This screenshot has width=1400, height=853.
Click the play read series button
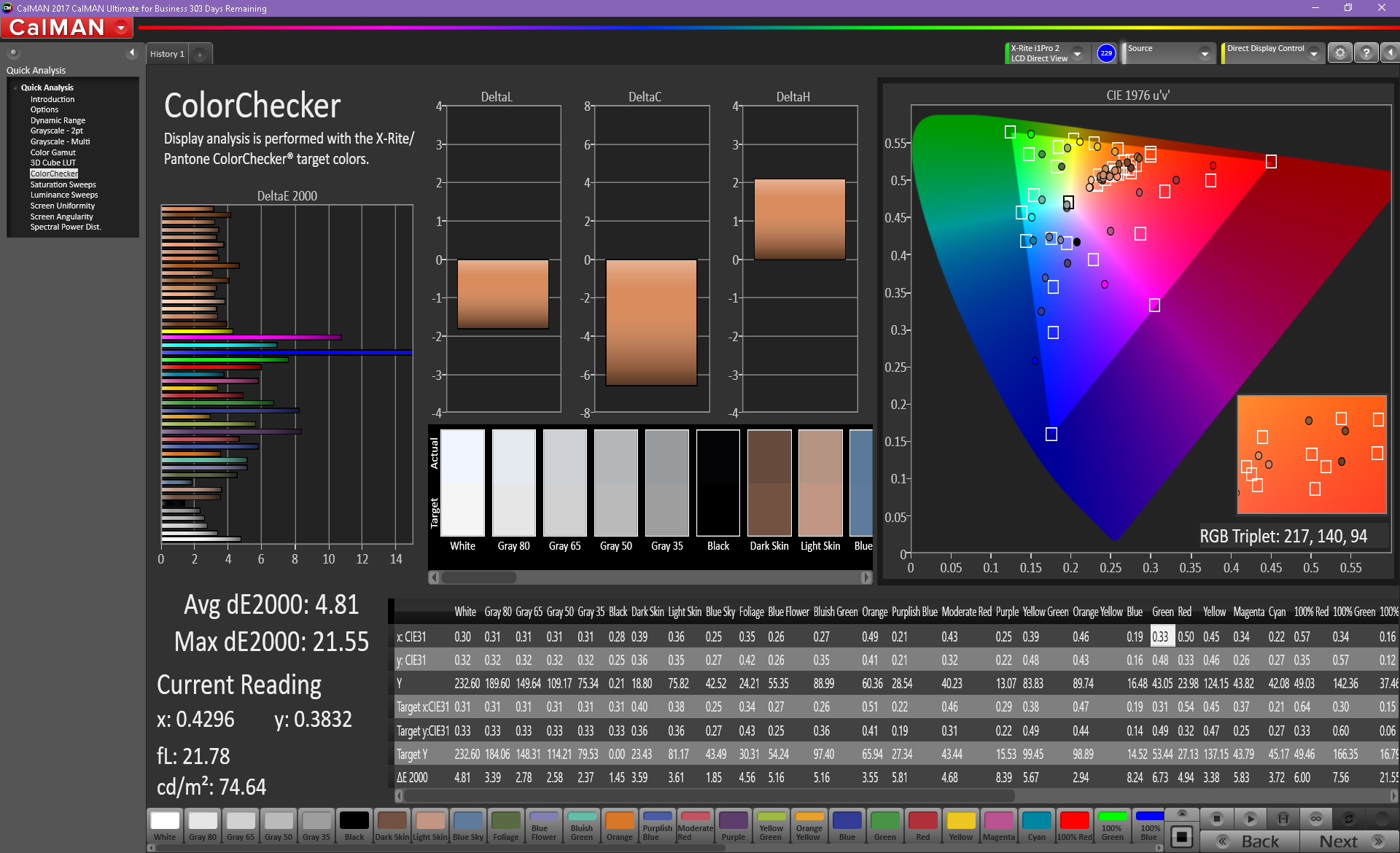click(x=1250, y=818)
